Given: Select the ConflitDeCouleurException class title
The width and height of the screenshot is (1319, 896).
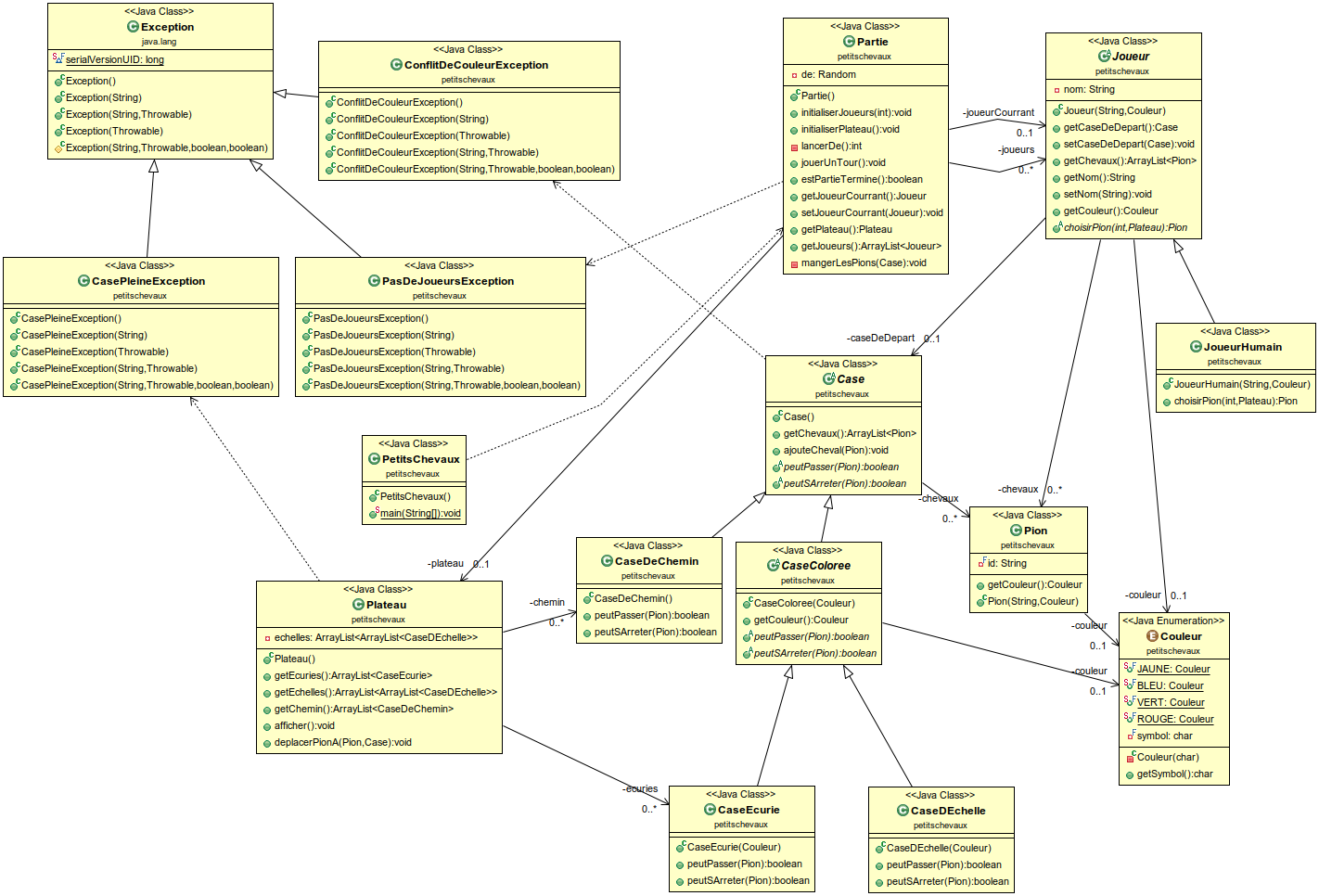Looking at the screenshot, I should tap(476, 65).
